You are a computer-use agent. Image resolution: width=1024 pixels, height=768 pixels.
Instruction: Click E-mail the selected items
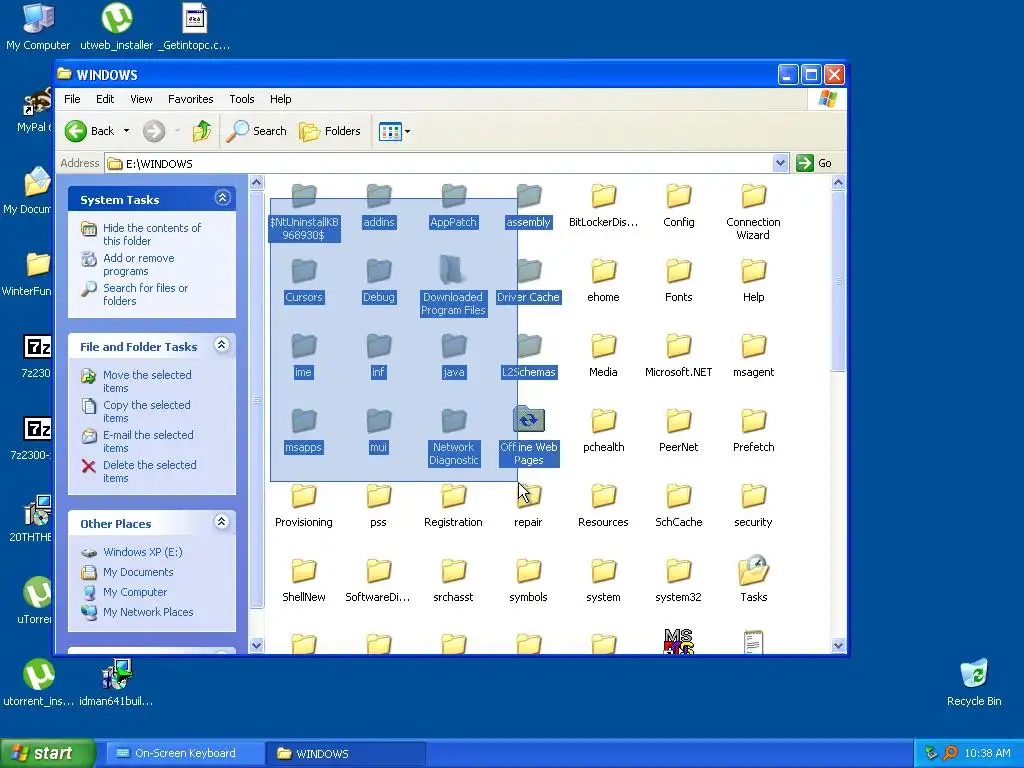coord(148,441)
